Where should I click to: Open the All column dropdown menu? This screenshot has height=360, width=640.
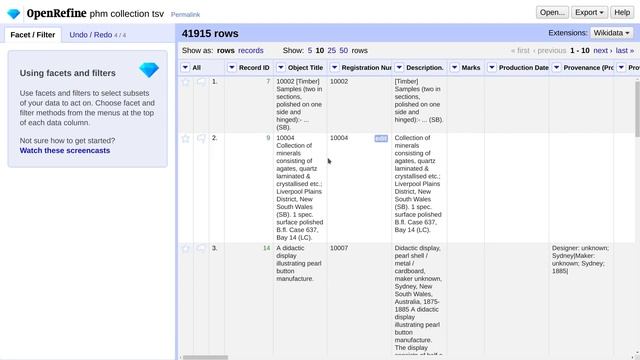pos(185,67)
